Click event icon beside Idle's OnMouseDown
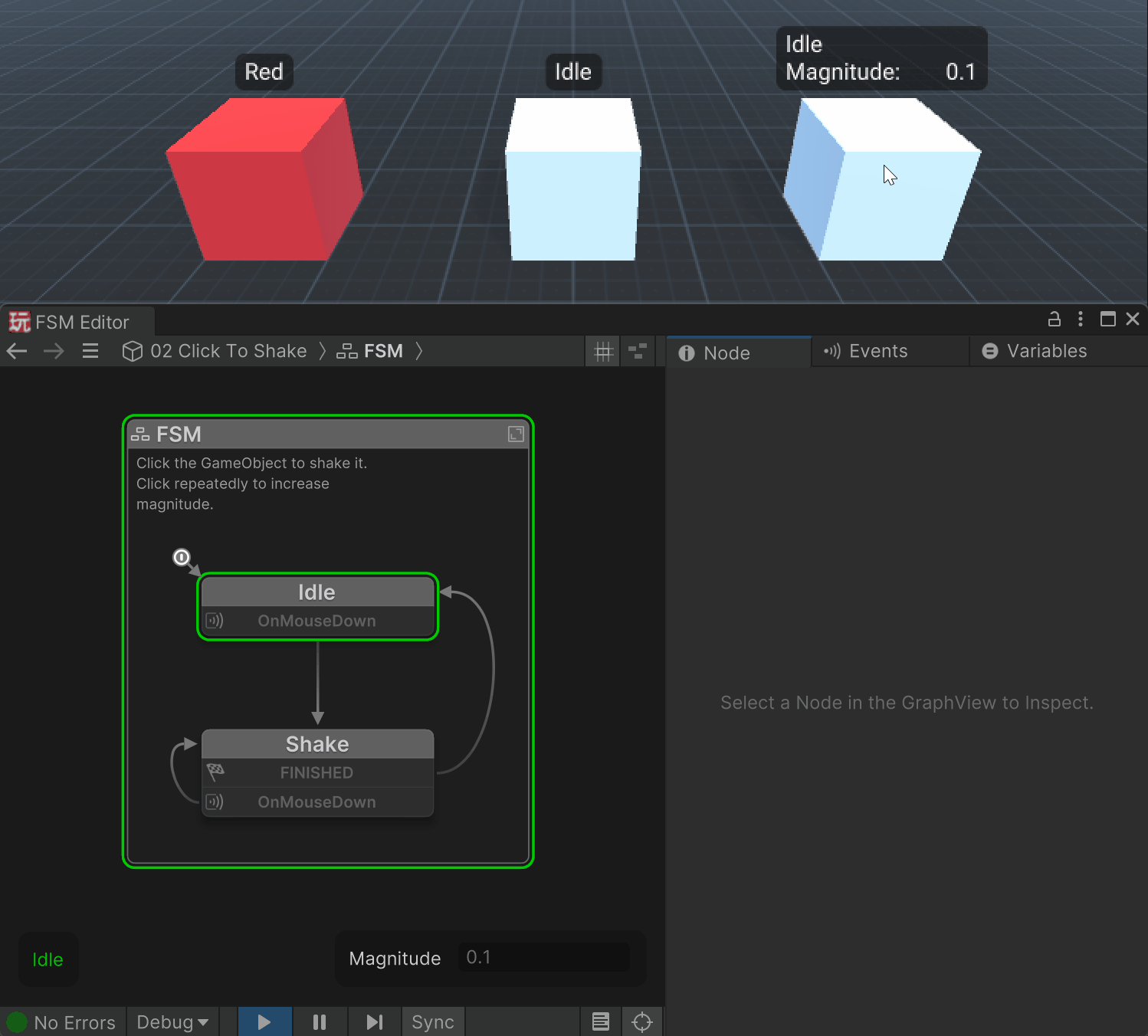Screen dimensions: 1148x1036 215,621
